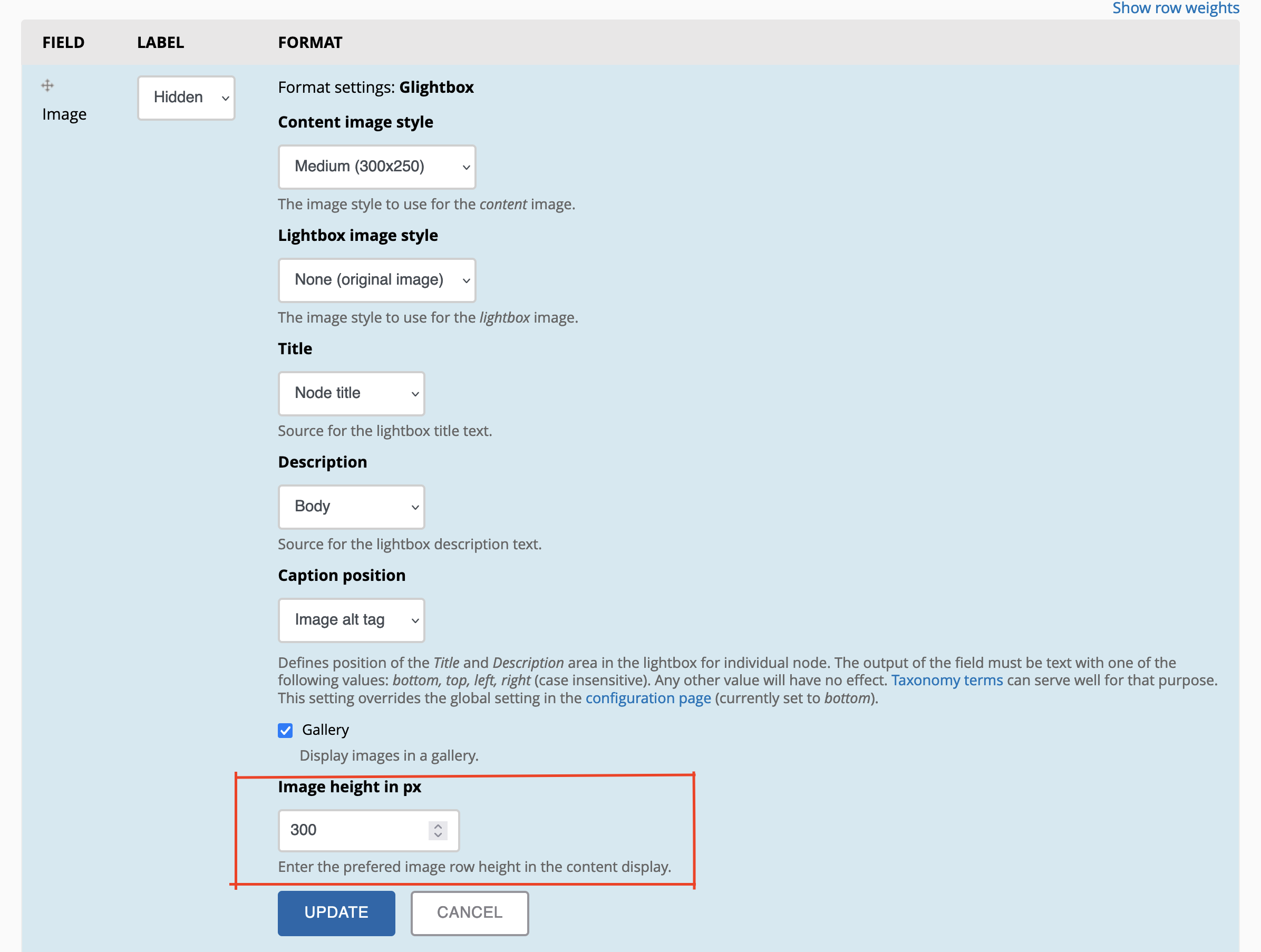Click stepper down arrow on image height

438,835
